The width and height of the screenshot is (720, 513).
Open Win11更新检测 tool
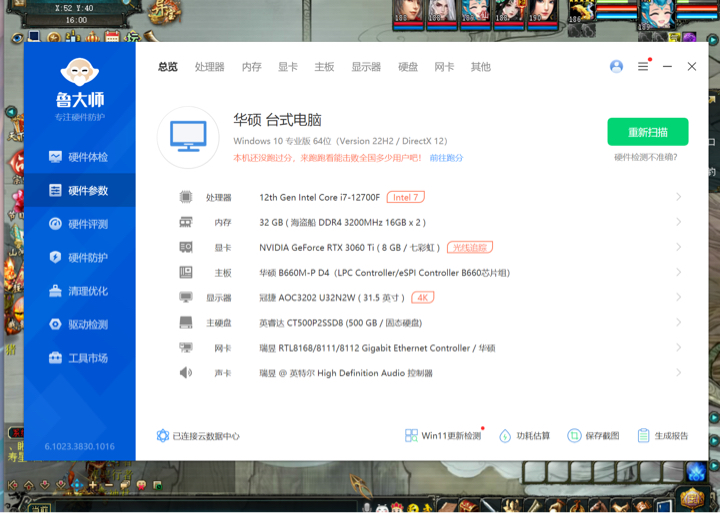pos(443,435)
